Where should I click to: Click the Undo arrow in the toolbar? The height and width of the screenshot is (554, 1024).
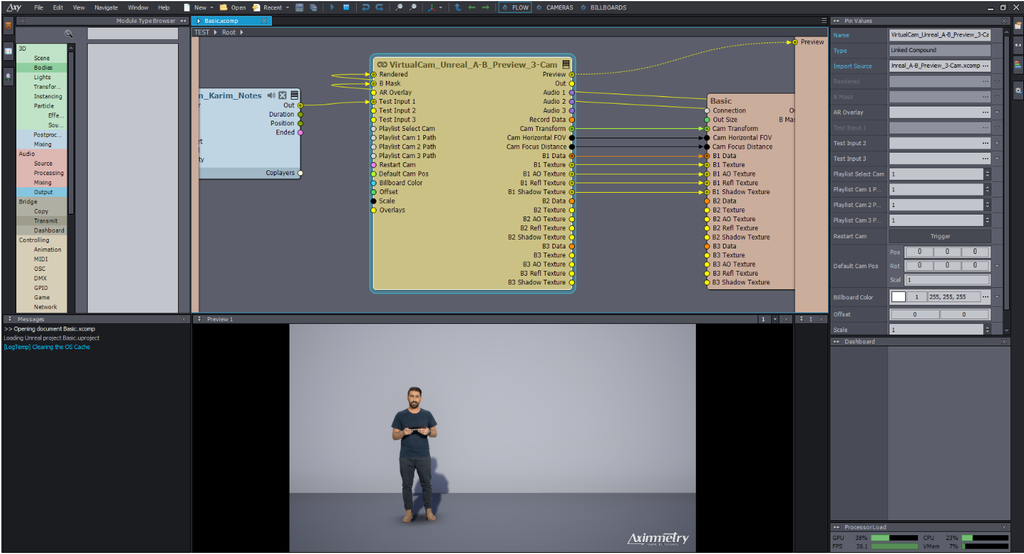(x=366, y=7)
